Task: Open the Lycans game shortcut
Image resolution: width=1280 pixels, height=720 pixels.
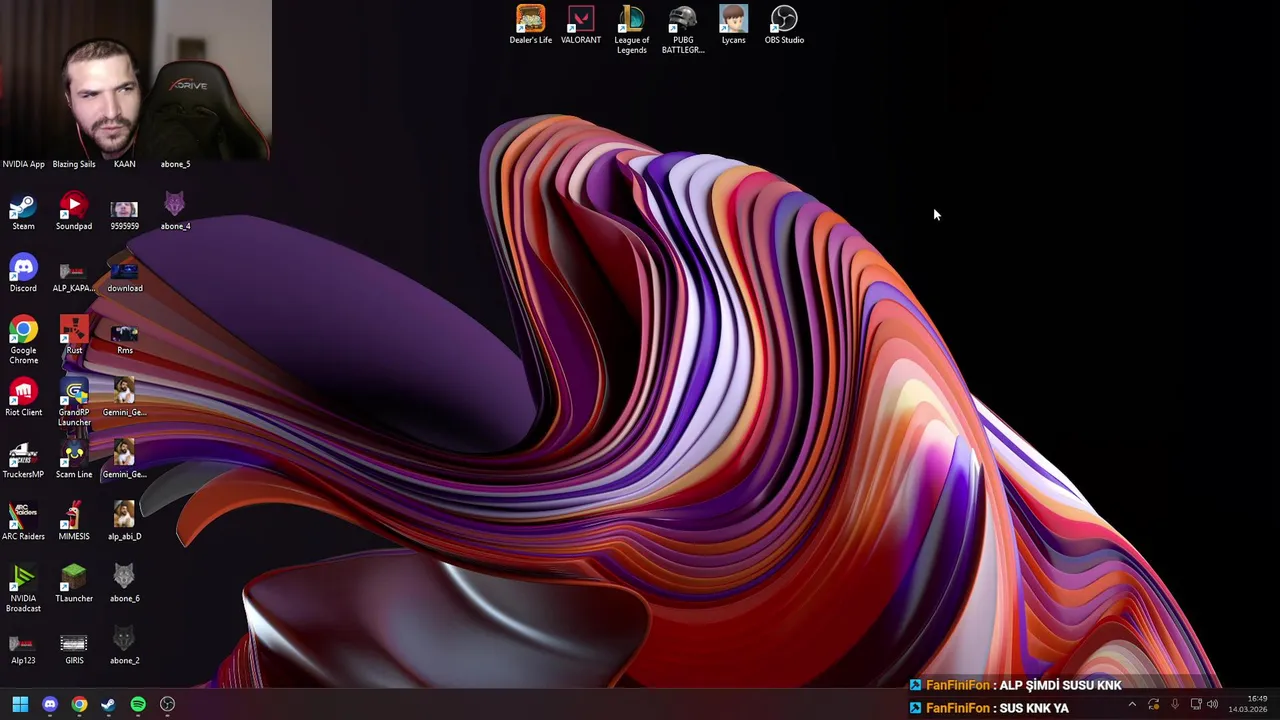Action: pyautogui.click(x=733, y=25)
